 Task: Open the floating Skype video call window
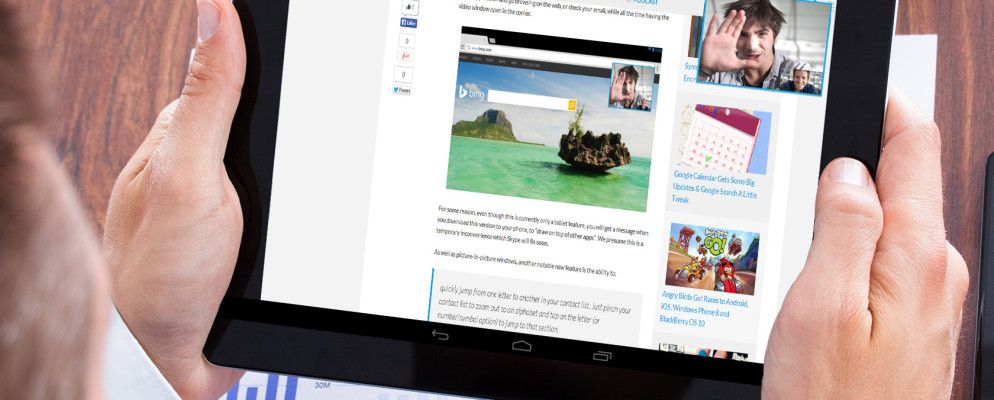point(764,46)
